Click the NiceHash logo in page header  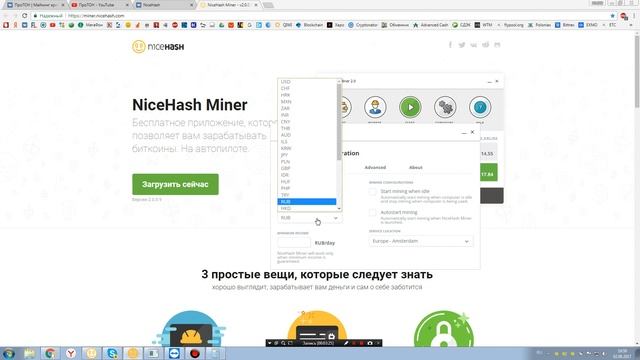(158, 47)
